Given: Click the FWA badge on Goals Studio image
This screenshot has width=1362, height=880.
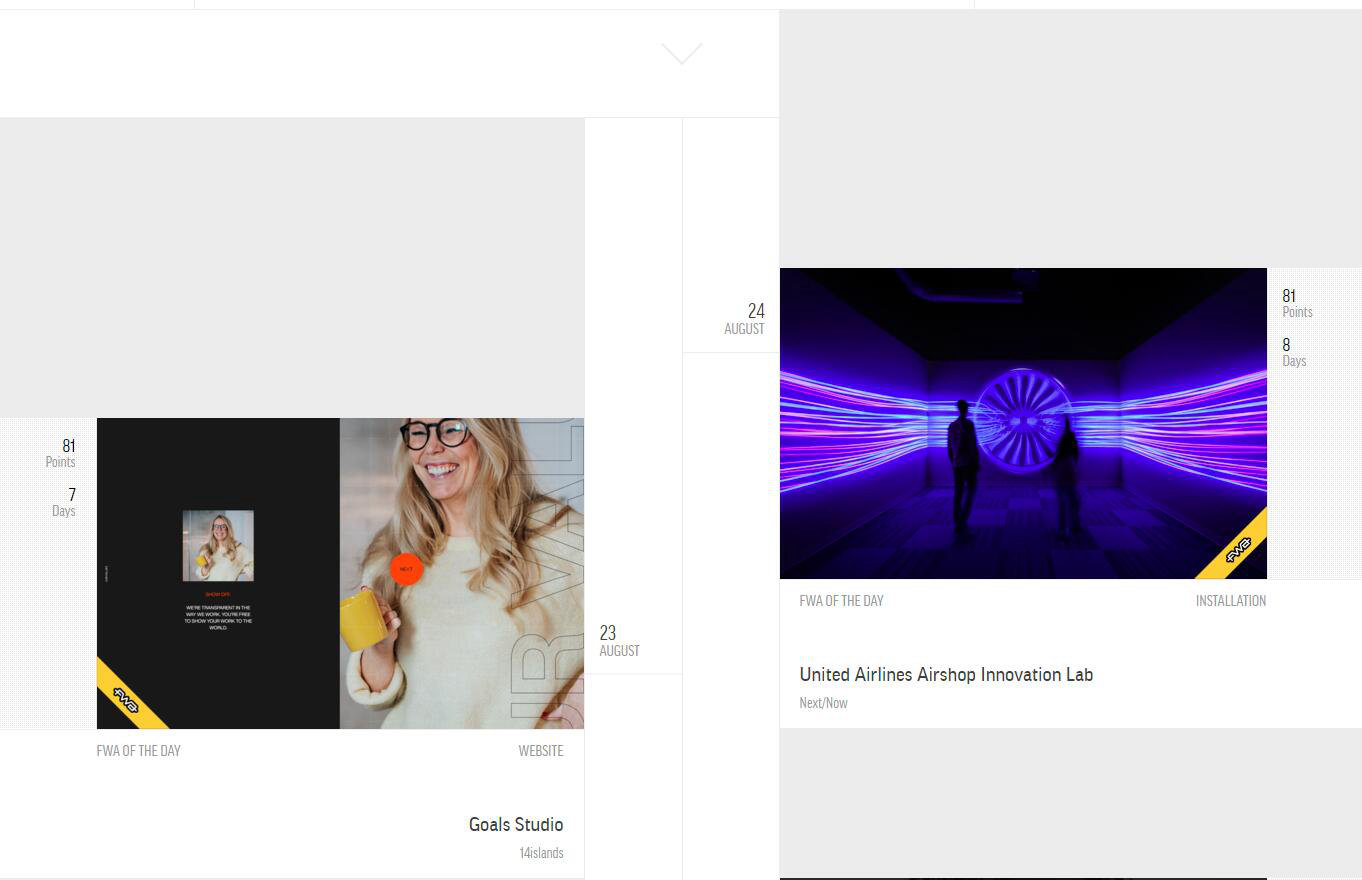Looking at the screenshot, I should pos(127,698).
